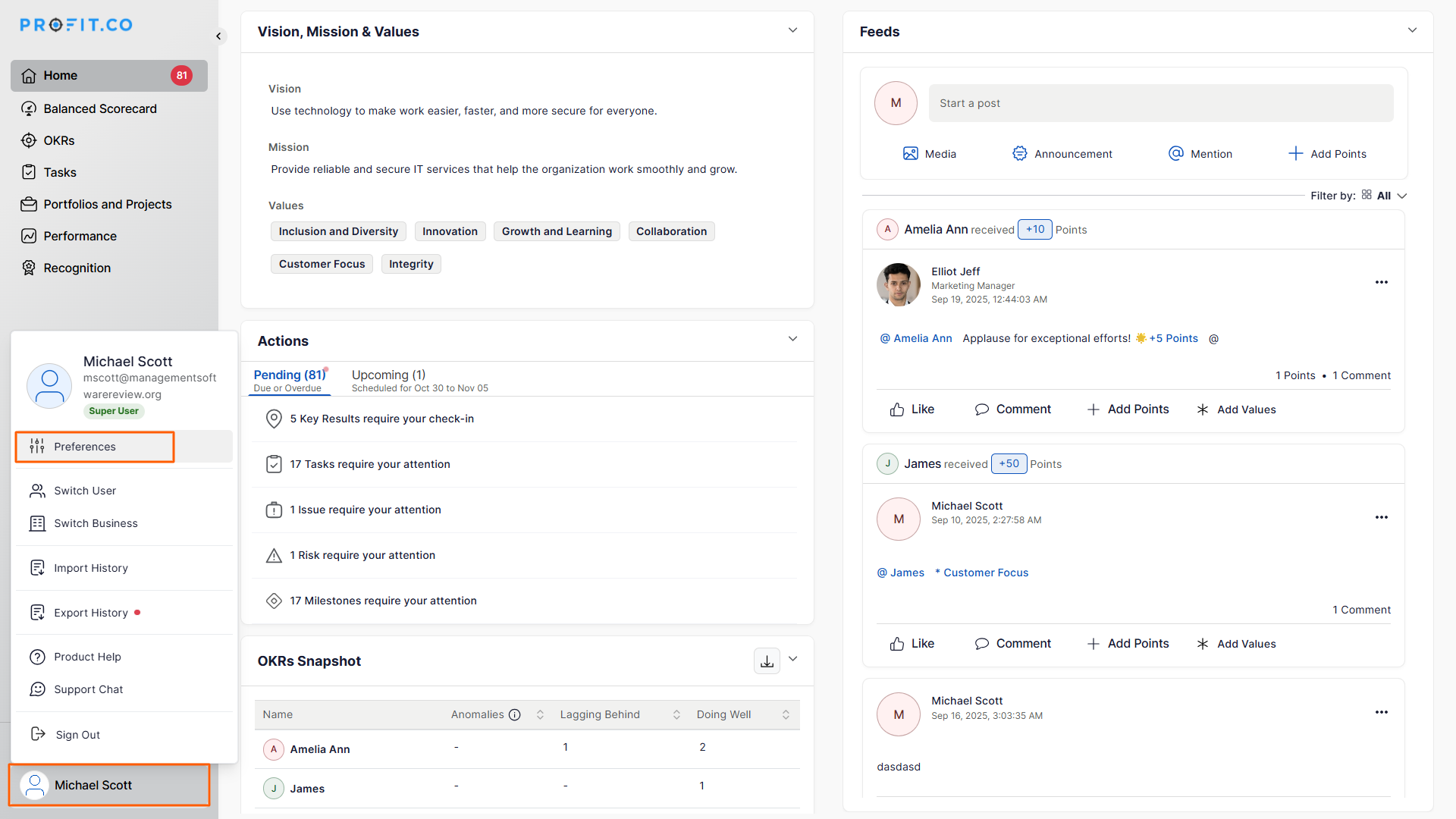This screenshot has height=819, width=1456.
Task: Sort table by Doing Well column
Action: pyautogui.click(x=786, y=714)
